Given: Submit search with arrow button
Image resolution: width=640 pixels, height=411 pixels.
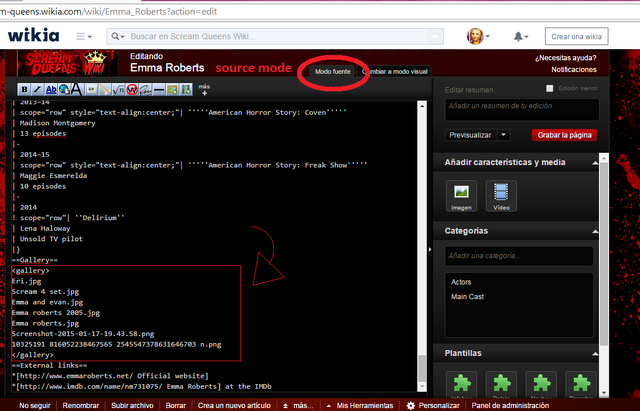Looking at the screenshot, I should click(435, 36).
